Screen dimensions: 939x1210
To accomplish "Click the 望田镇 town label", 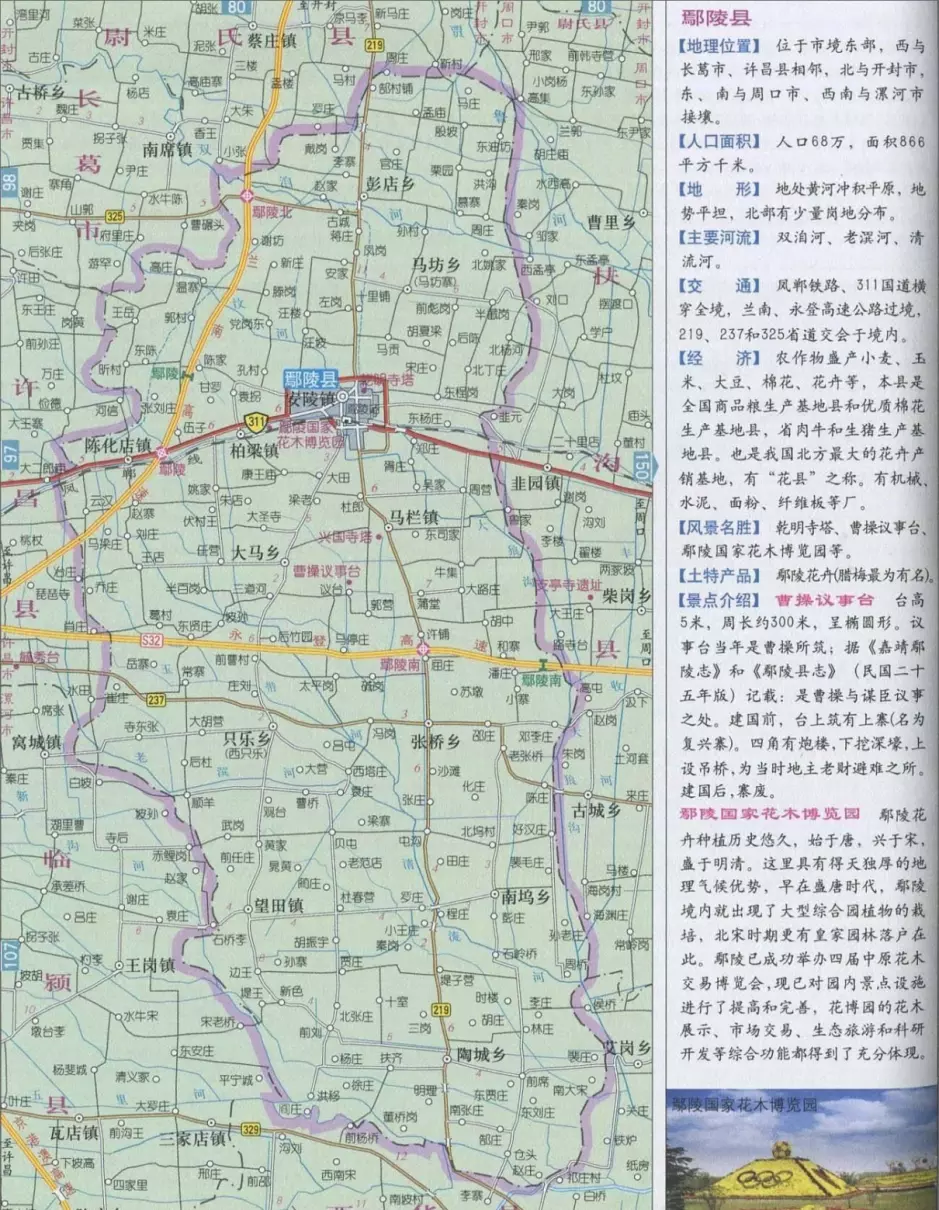I will click(x=279, y=906).
